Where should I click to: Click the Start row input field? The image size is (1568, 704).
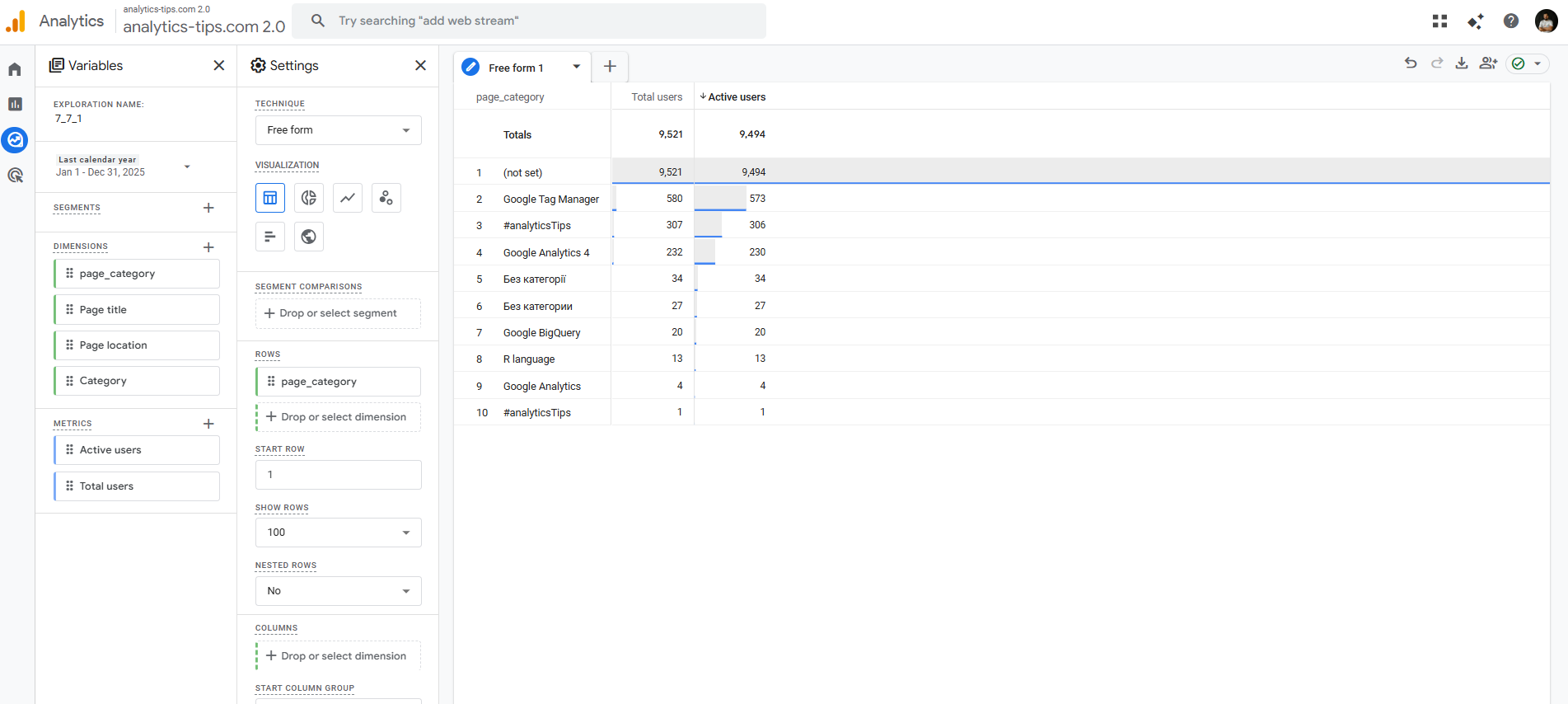[339, 475]
